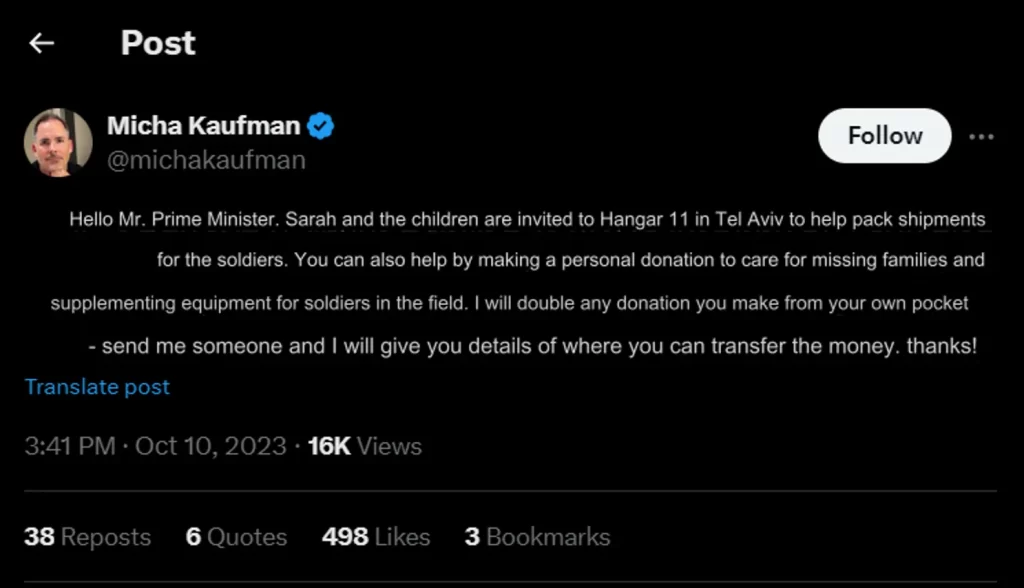Screen dimensions: 1024x588
Task: Click the Micha Kaufman display name
Action: [x=204, y=125]
